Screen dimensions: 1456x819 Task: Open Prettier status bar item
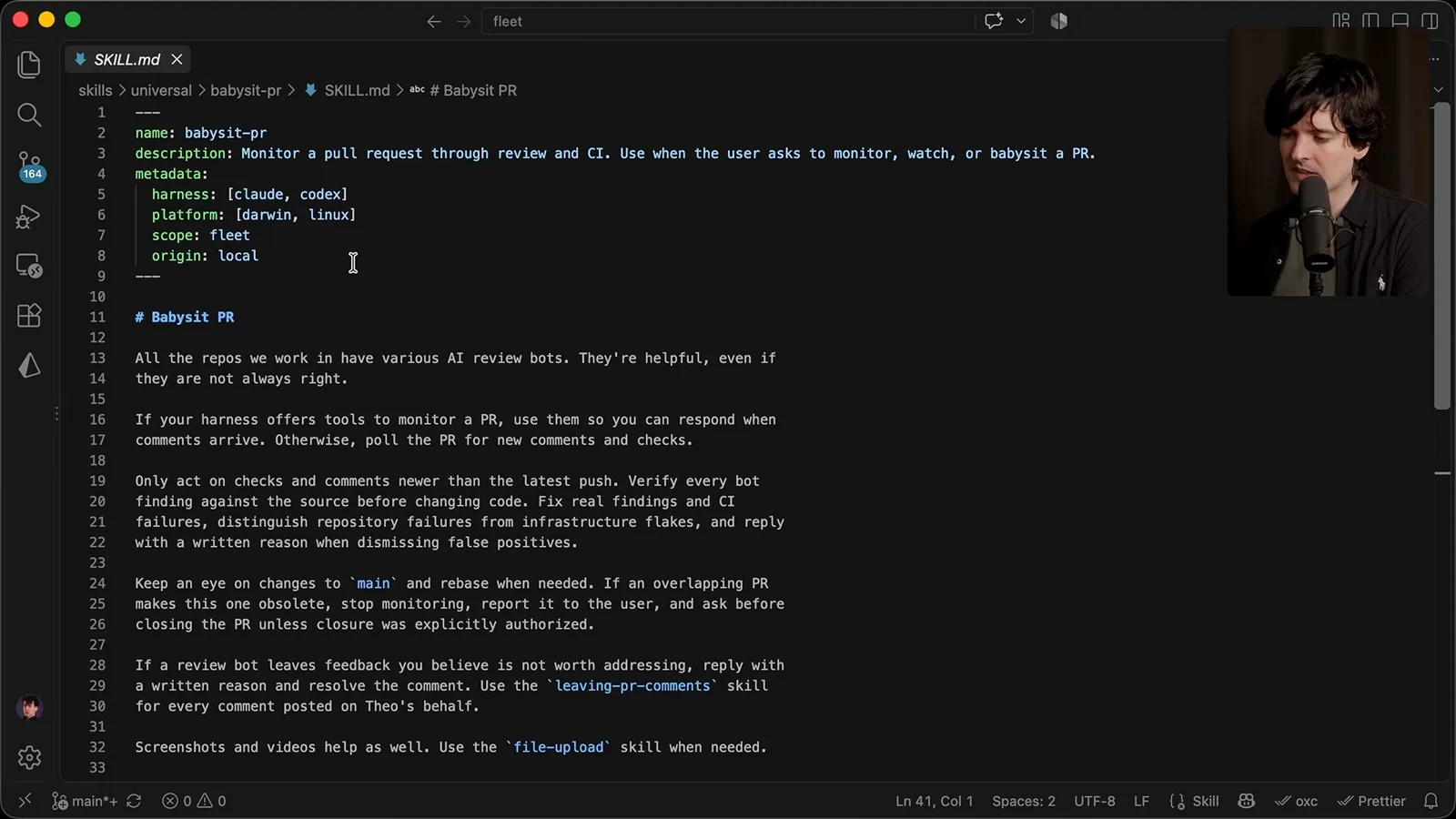pos(1371,801)
